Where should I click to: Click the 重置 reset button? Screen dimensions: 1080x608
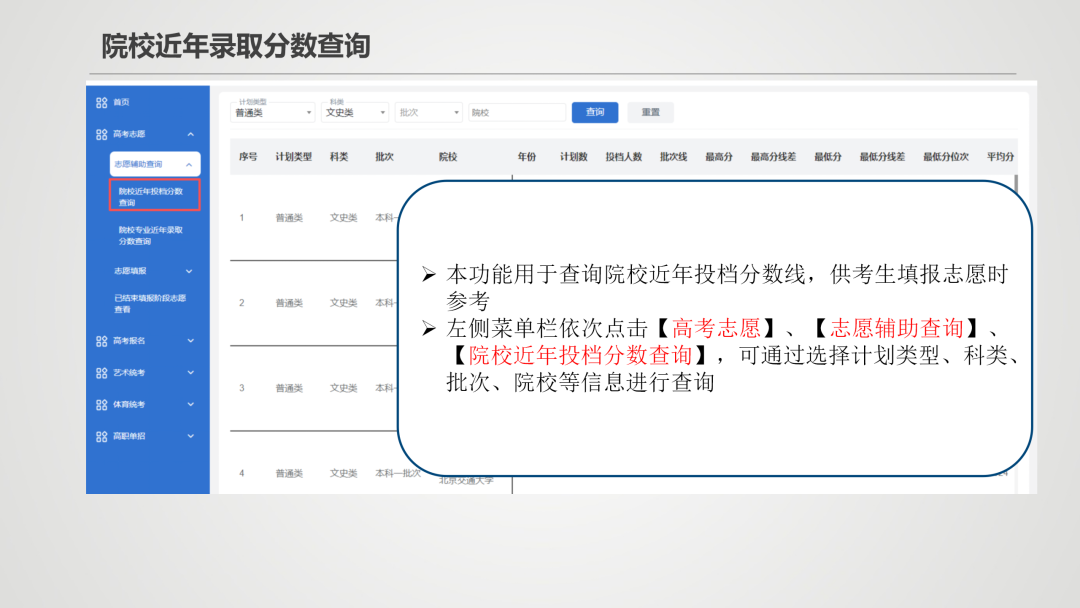tap(650, 112)
